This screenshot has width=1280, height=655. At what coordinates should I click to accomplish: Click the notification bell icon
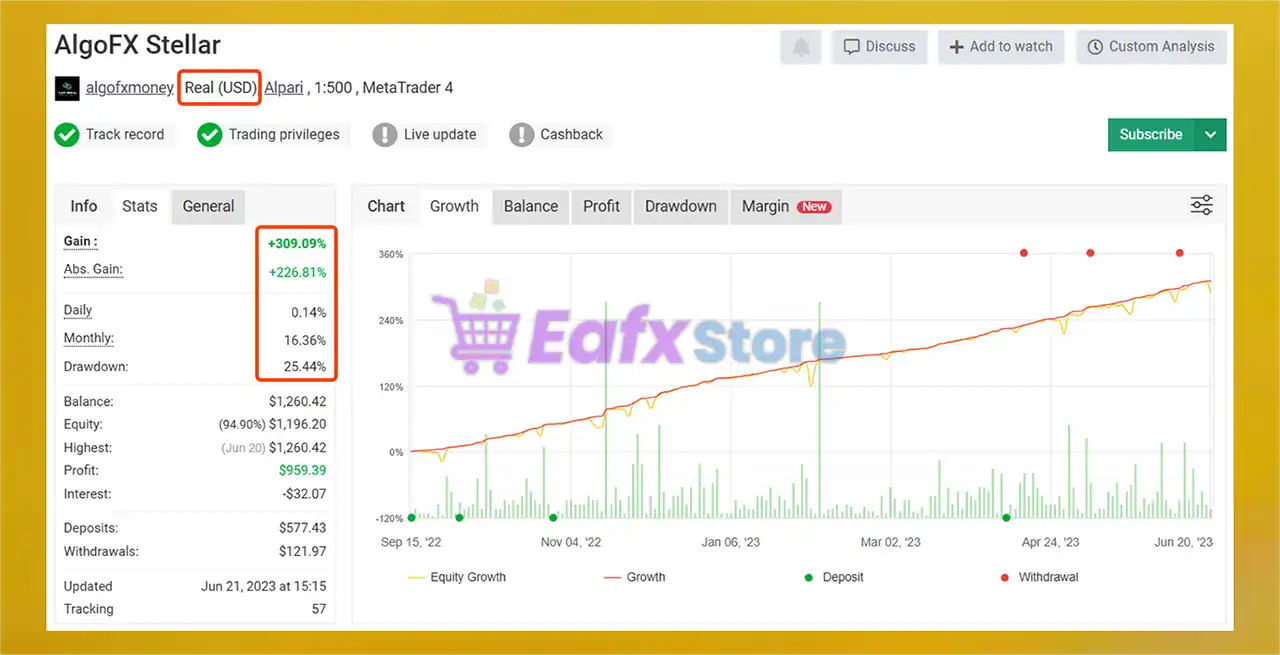pos(801,47)
